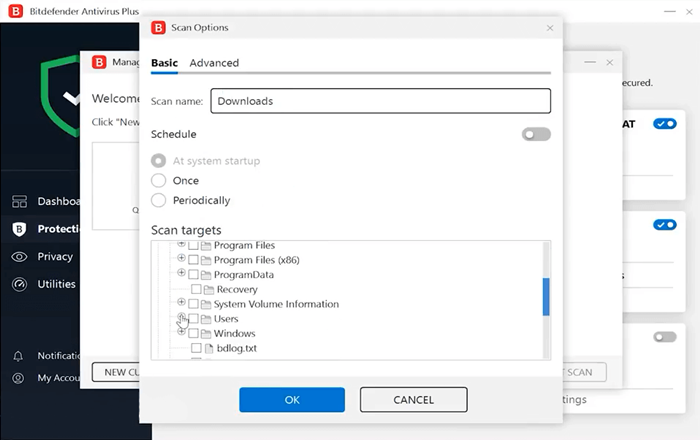Click the Program Files (x86) folder icon
The width and height of the screenshot is (700, 440).
pyautogui.click(x=206, y=260)
